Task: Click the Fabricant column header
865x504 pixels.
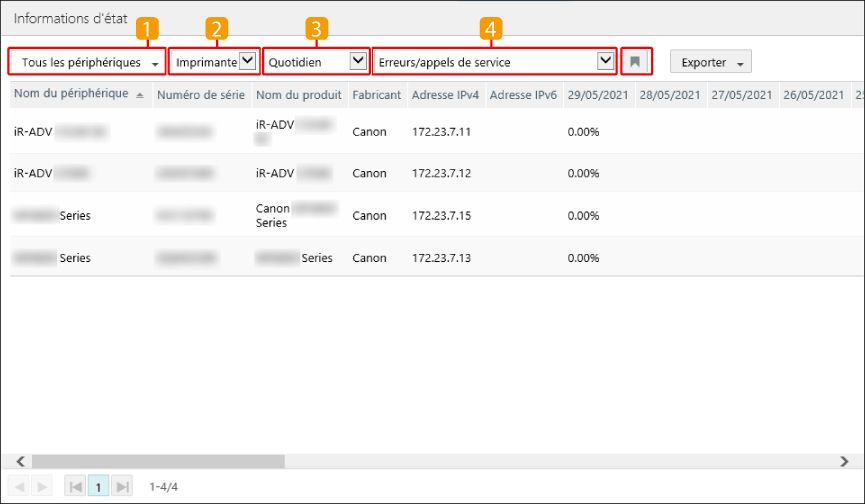Action: (x=377, y=95)
